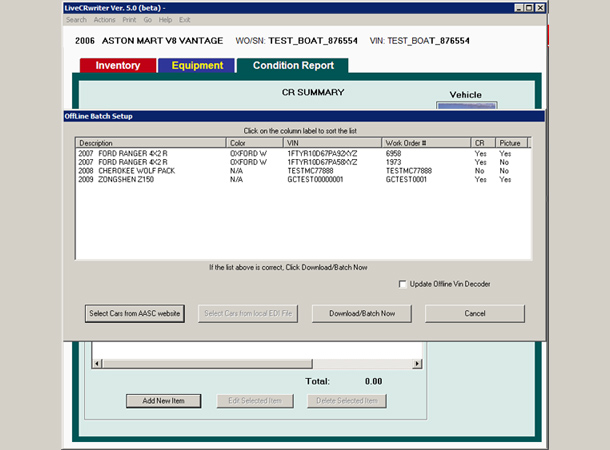
Task: Select the 2008 CHEROKEE WOLF PACK row
Action: pos(303,171)
